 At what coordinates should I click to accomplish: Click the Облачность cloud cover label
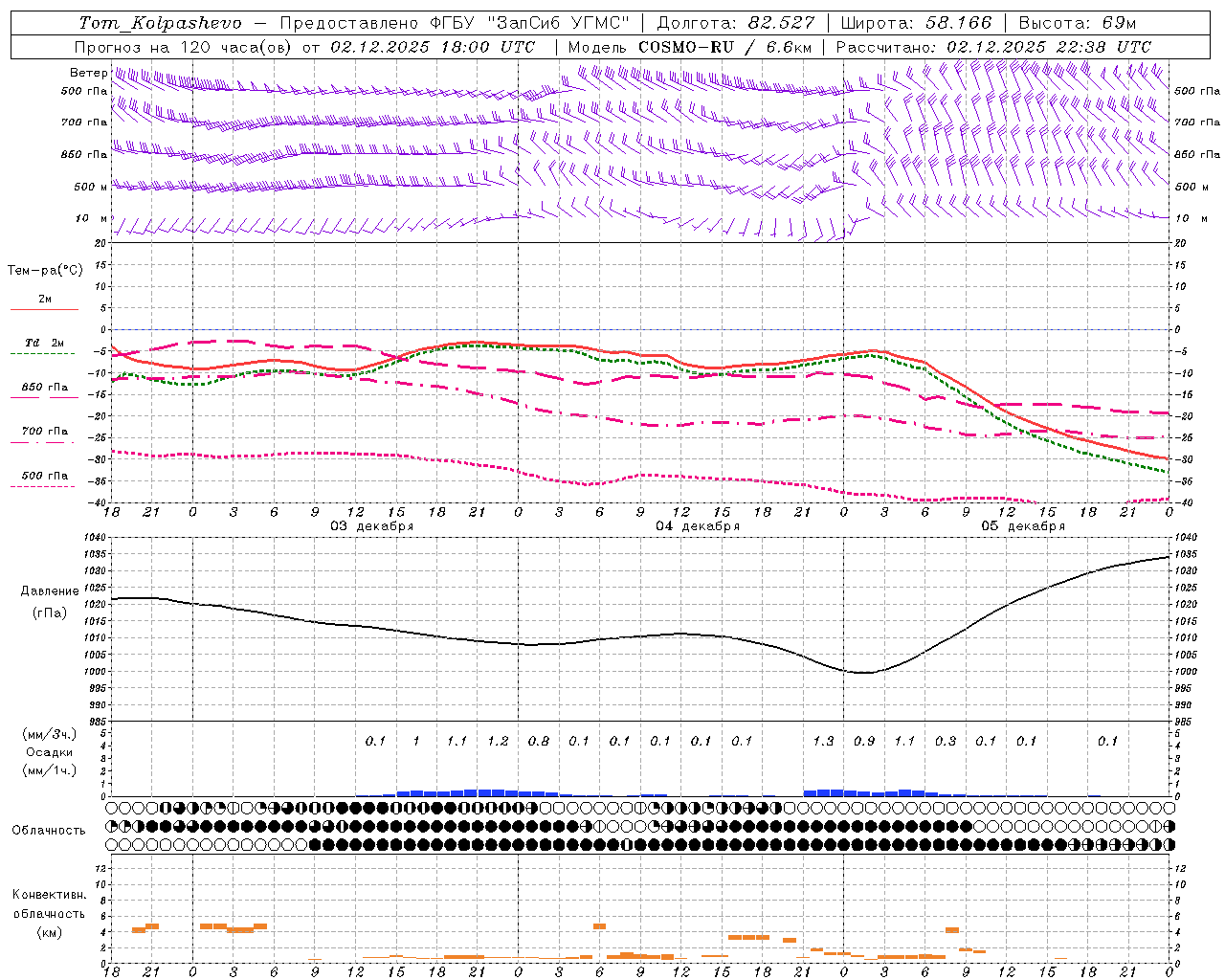pyautogui.click(x=49, y=830)
